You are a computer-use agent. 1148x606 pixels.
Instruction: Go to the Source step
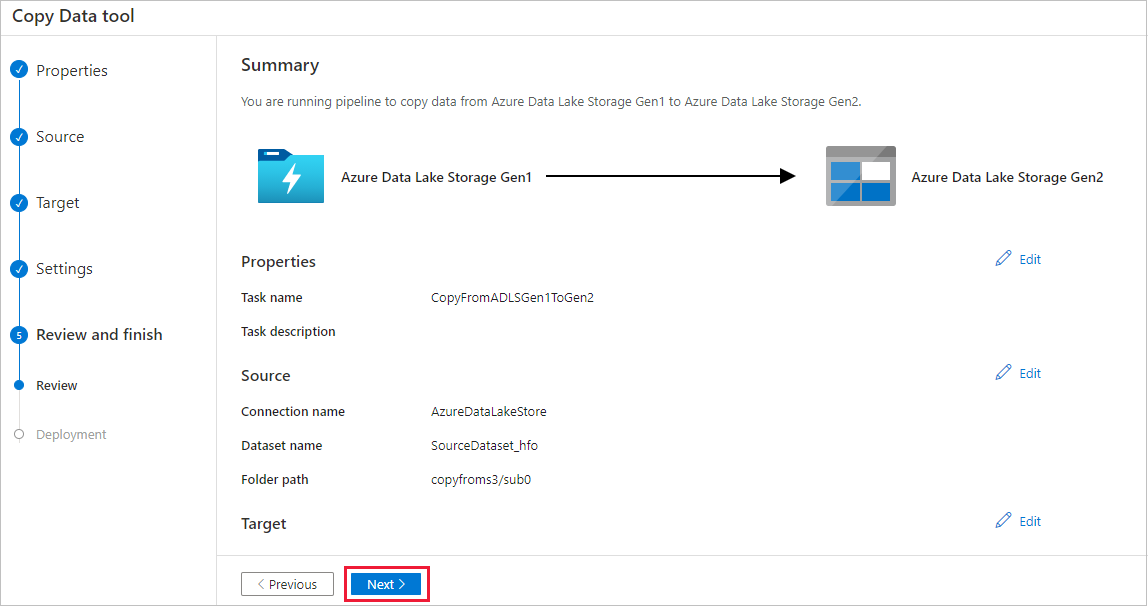click(x=60, y=137)
